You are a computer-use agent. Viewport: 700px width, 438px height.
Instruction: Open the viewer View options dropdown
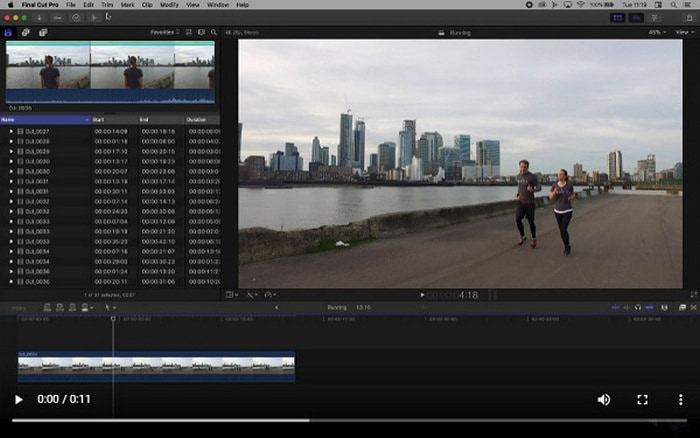pyautogui.click(x=684, y=32)
